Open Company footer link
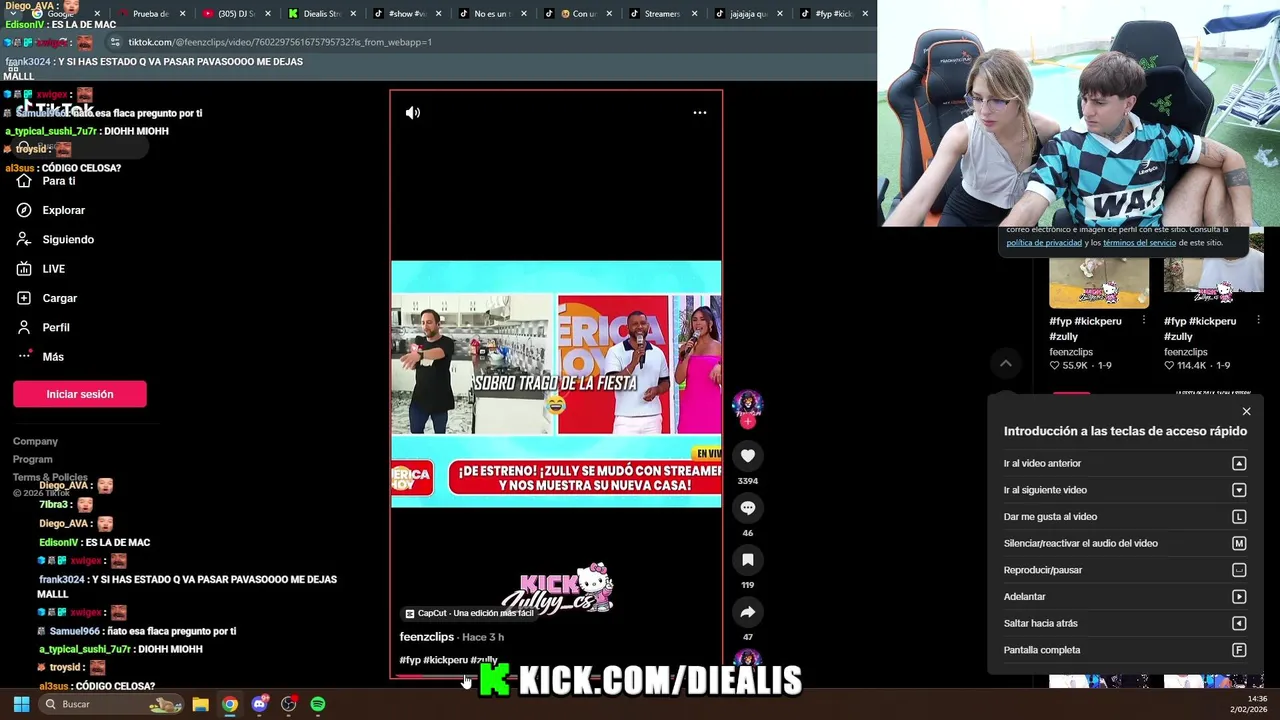Viewport: 1280px width, 720px height. [x=35, y=441]
